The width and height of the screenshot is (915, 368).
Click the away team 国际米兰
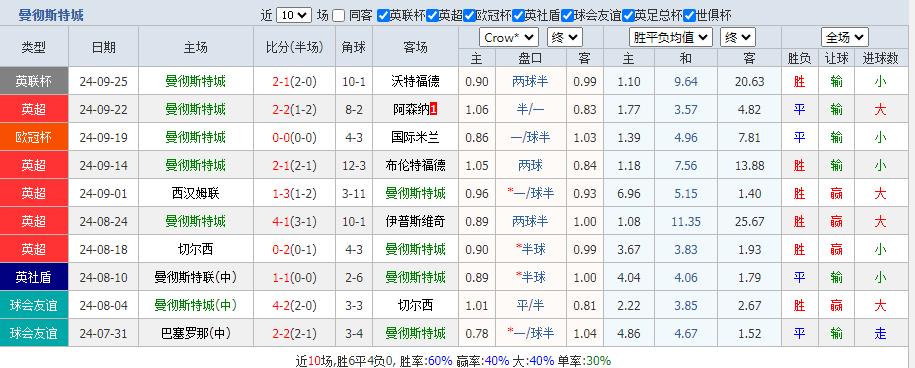(415, 138)
